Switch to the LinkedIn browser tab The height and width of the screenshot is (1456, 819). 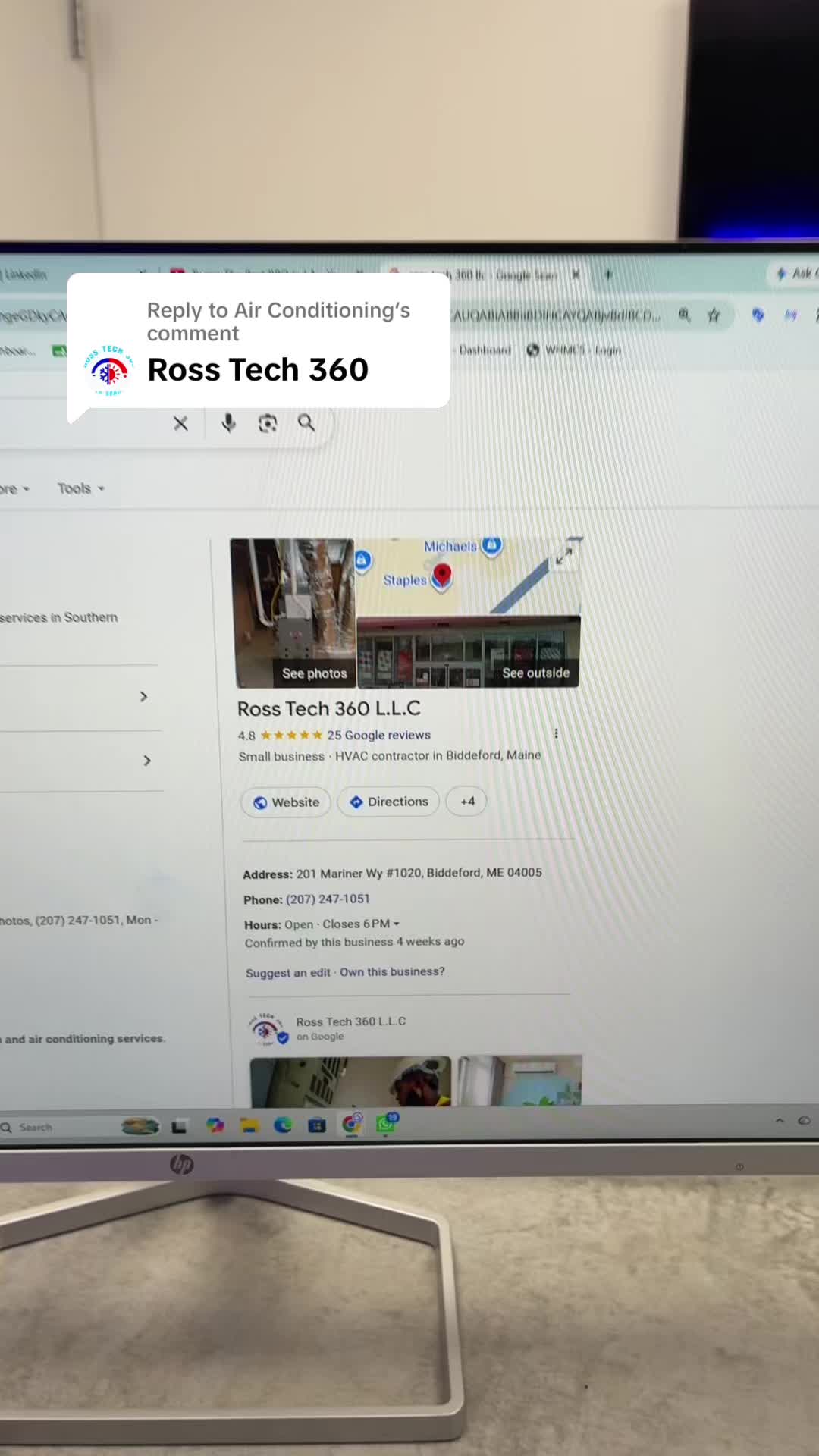[x=24, y=275]
